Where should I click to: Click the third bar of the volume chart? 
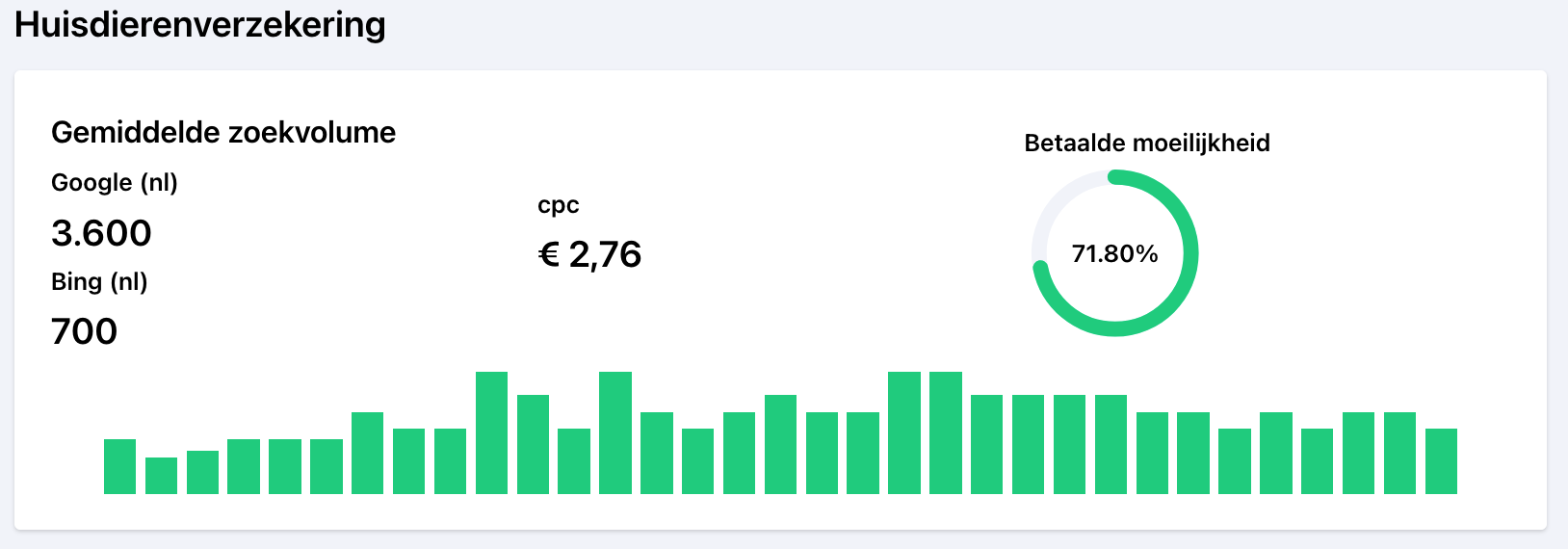click(x=202, y=472)
